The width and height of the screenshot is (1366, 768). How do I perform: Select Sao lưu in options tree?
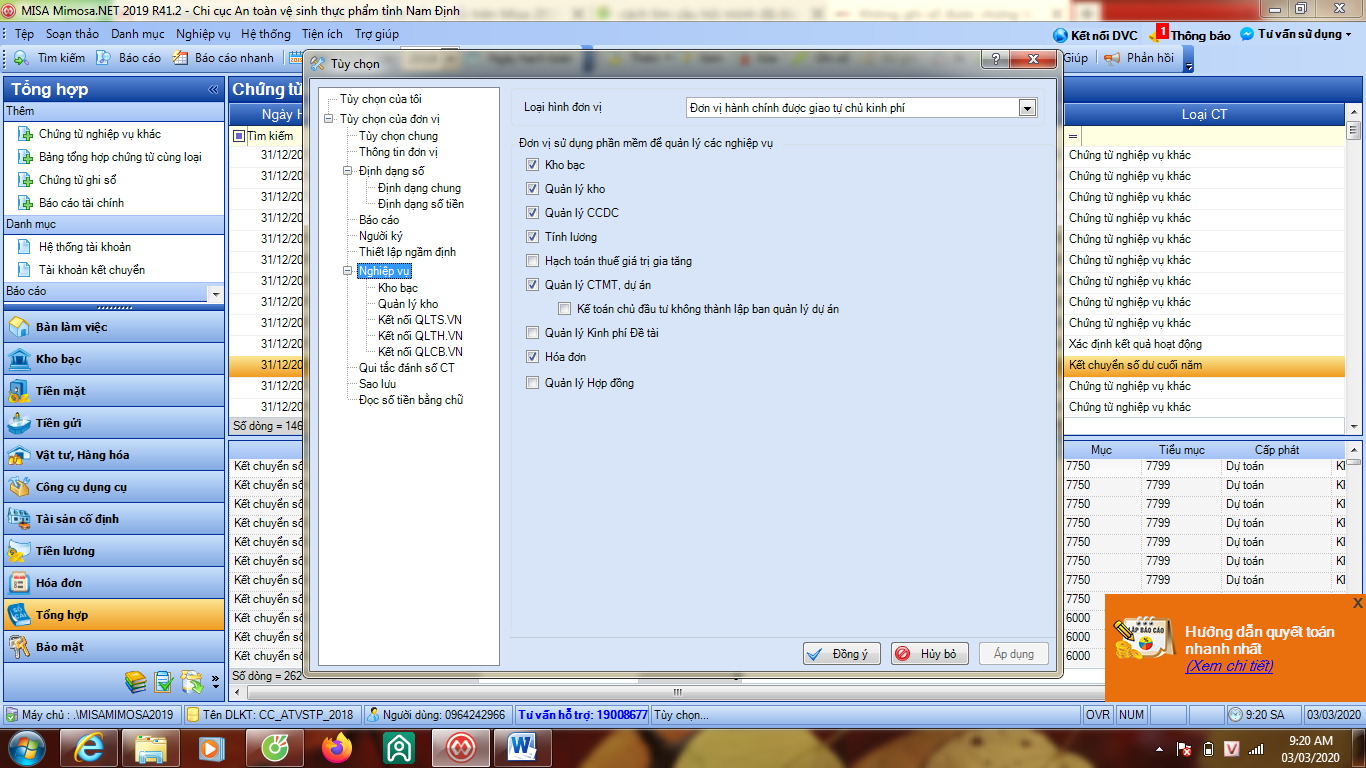(x=377, y=384)
